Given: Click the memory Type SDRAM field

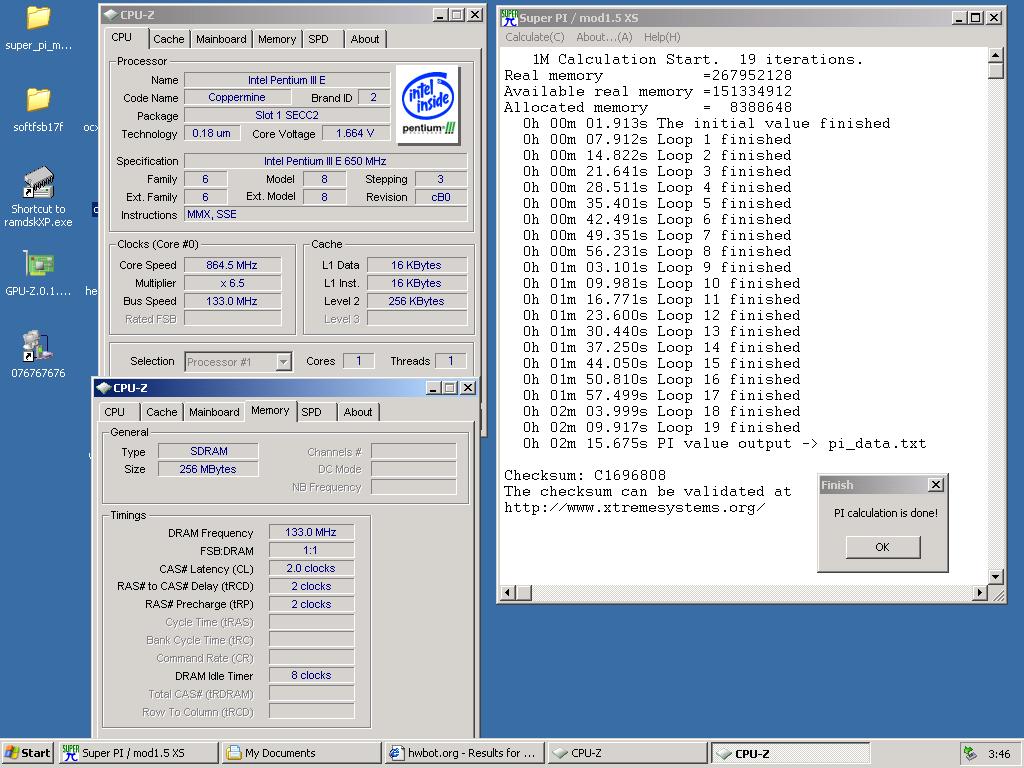Looking at the screenshot, I should [x=208, y=451].
